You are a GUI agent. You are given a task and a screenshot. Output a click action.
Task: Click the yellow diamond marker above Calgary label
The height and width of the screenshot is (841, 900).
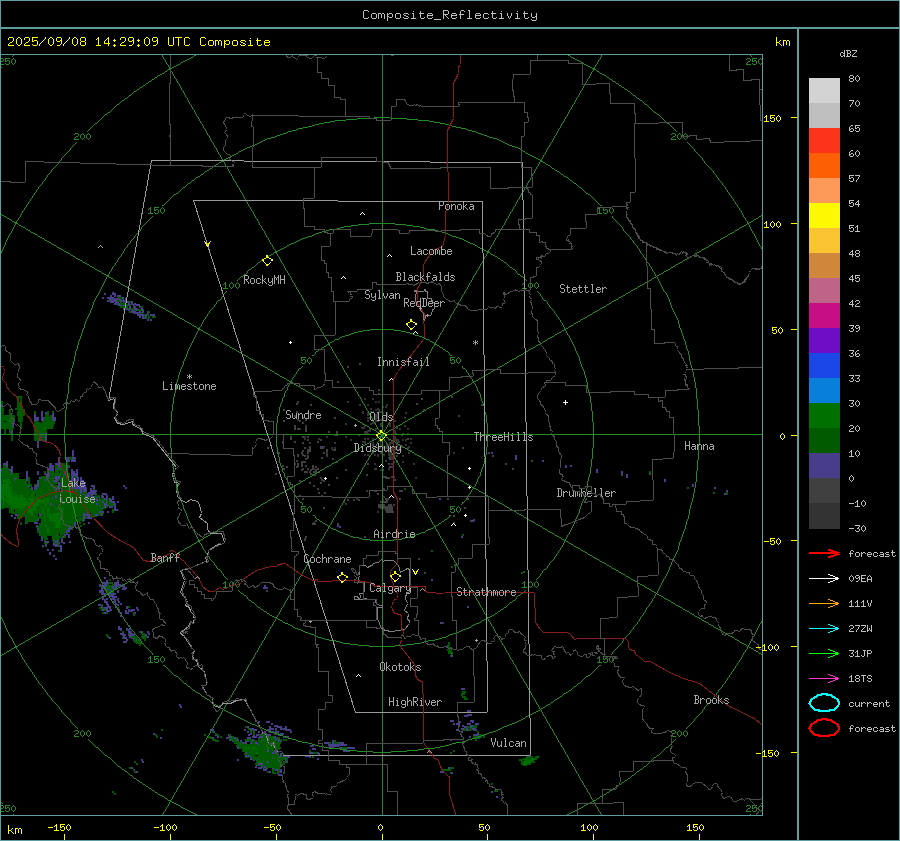(395, 576)
